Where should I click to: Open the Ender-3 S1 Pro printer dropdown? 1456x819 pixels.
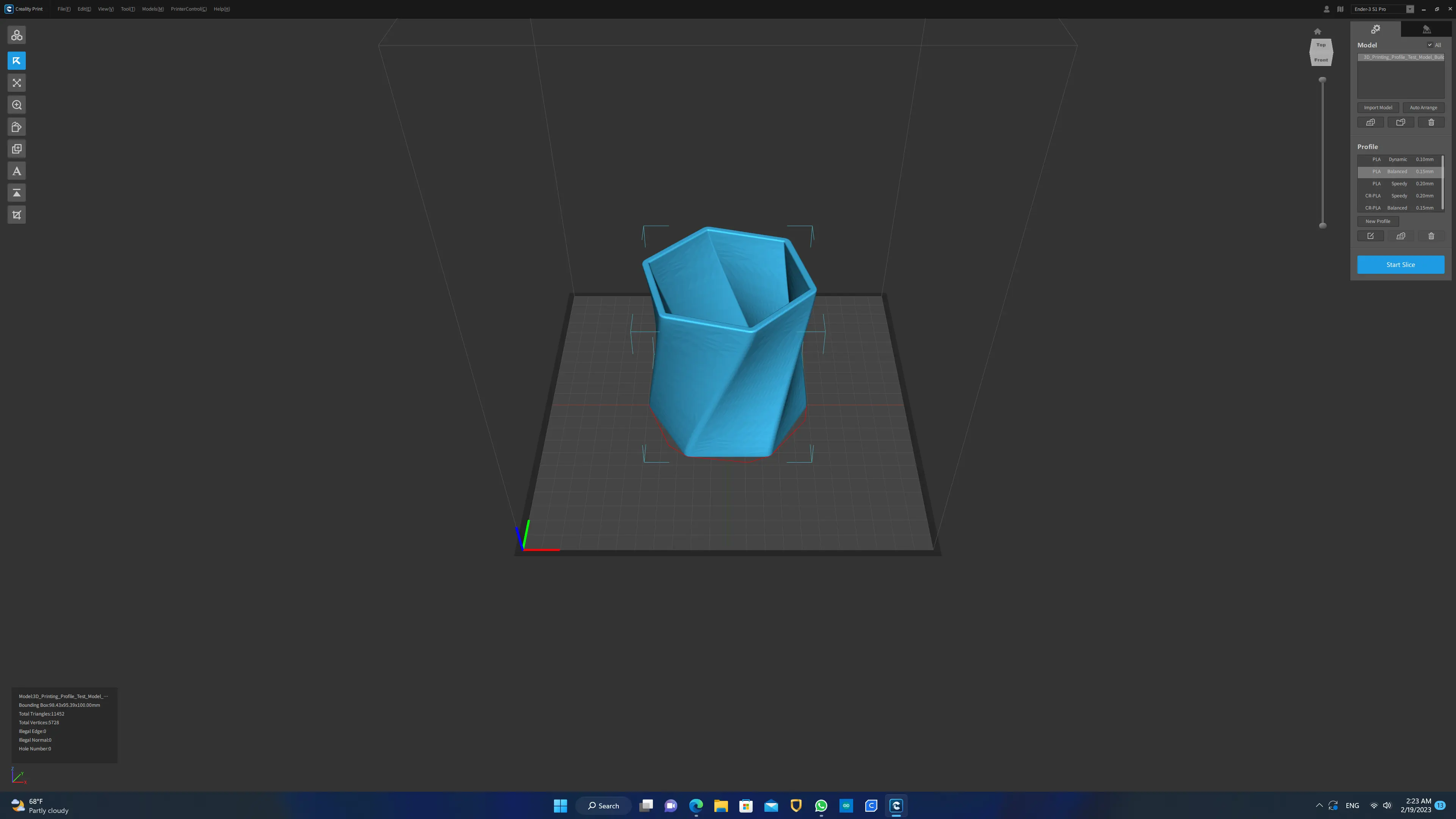coord(1410,9)
